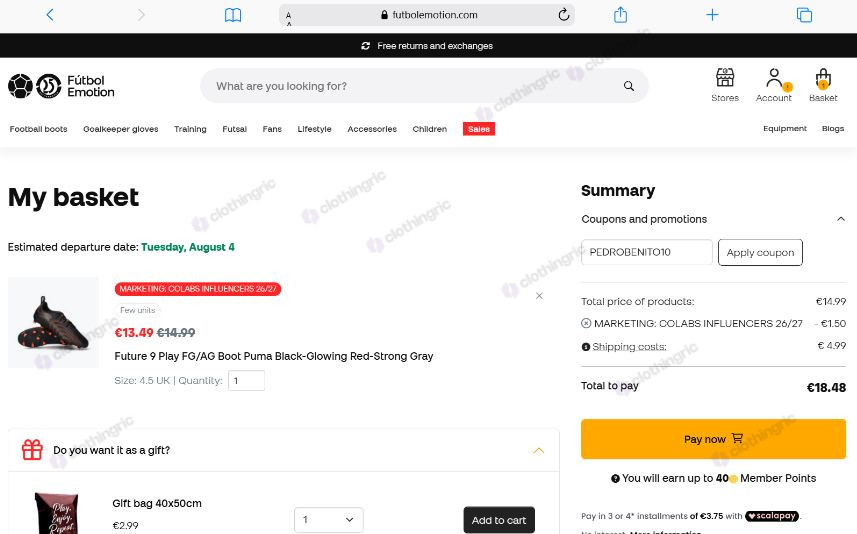Image resolution: width=857 pixels, height=534 pixels.
Task: Click the Member Points help icon
Action: click(x=615, y=478)
